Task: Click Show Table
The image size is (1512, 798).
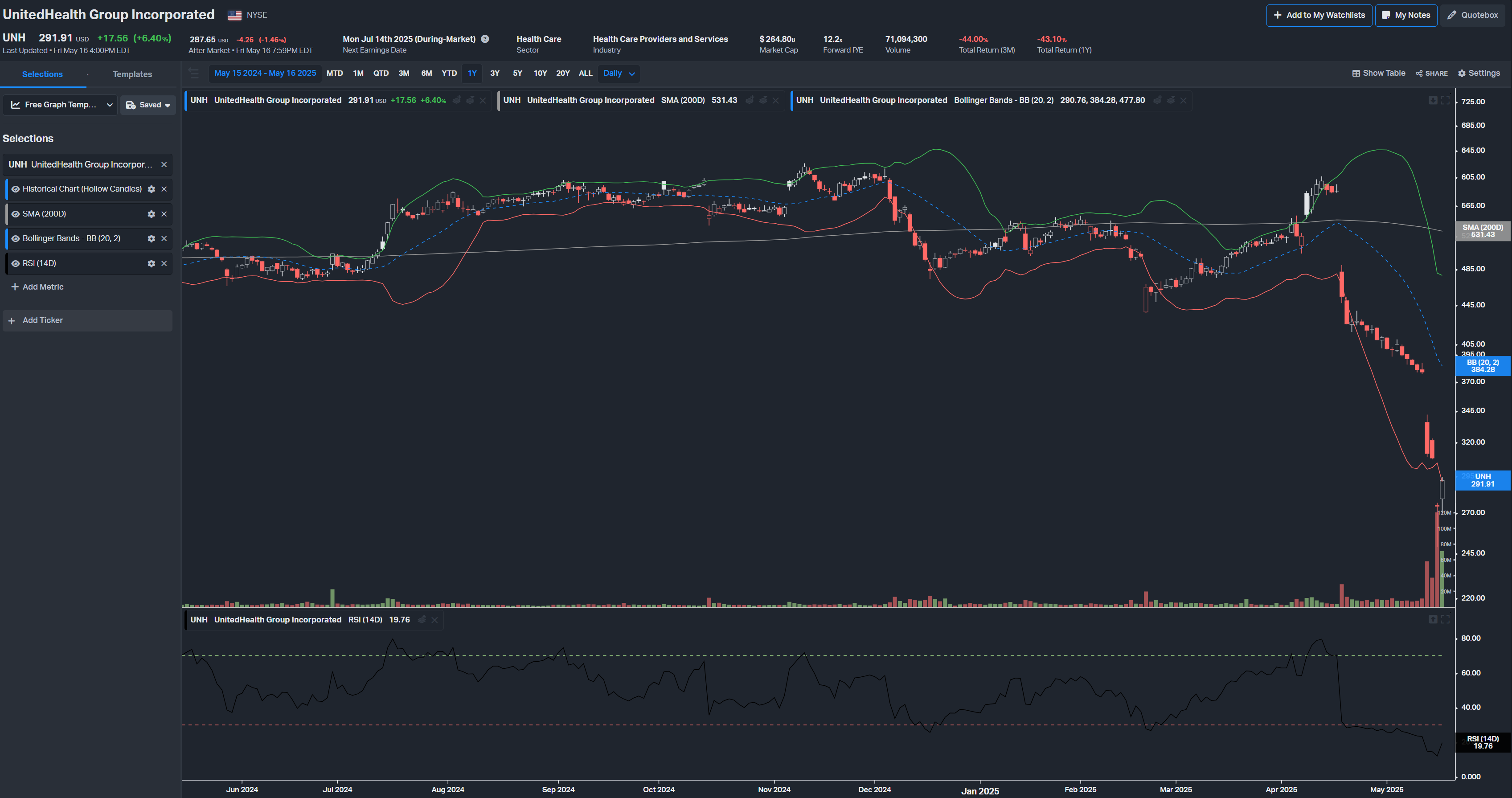Action: 1379,74
